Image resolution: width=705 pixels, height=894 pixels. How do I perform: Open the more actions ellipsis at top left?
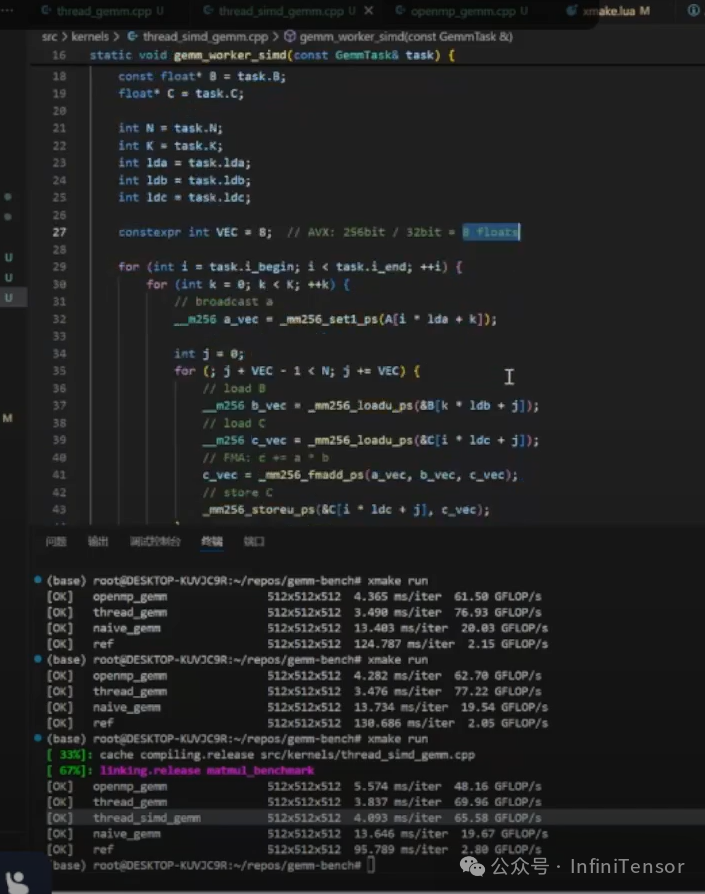click(7, 10)
